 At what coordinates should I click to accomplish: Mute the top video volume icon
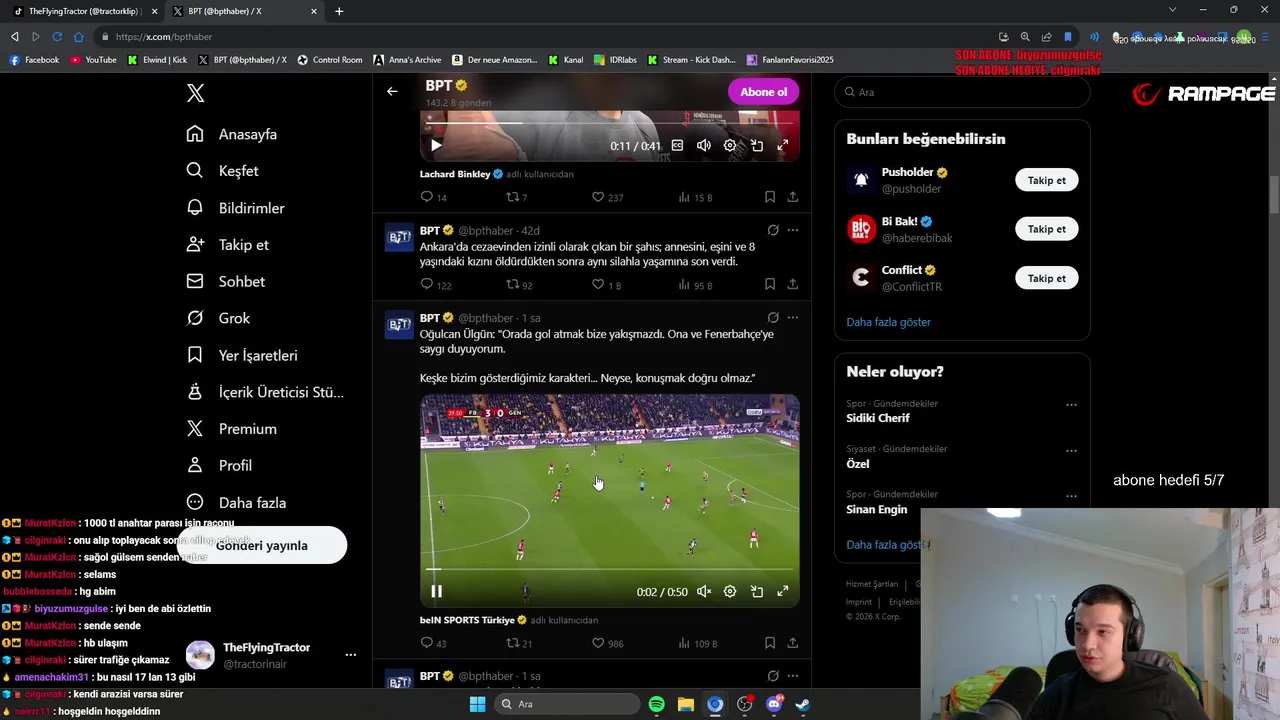(704, 145)
